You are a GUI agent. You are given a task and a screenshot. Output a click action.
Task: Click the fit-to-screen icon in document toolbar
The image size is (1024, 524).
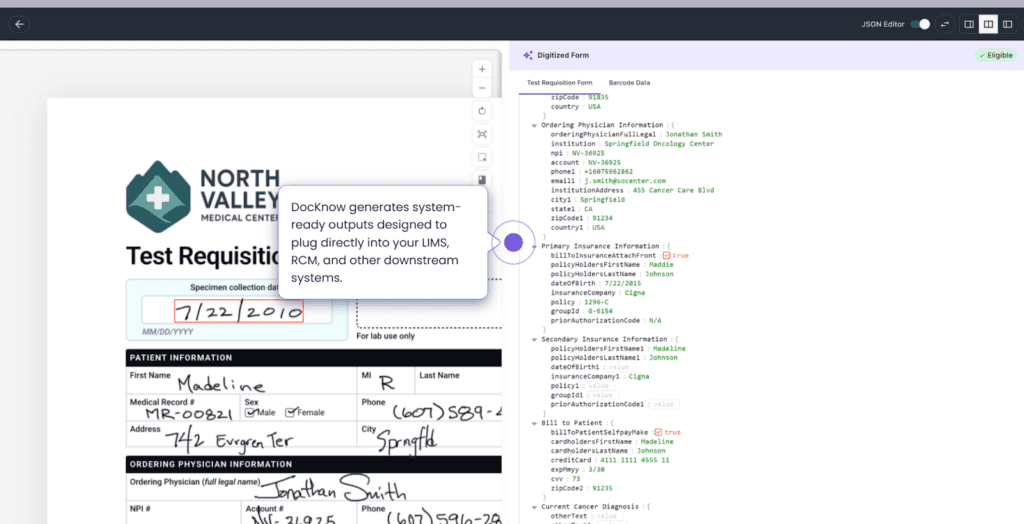[482, 134]
